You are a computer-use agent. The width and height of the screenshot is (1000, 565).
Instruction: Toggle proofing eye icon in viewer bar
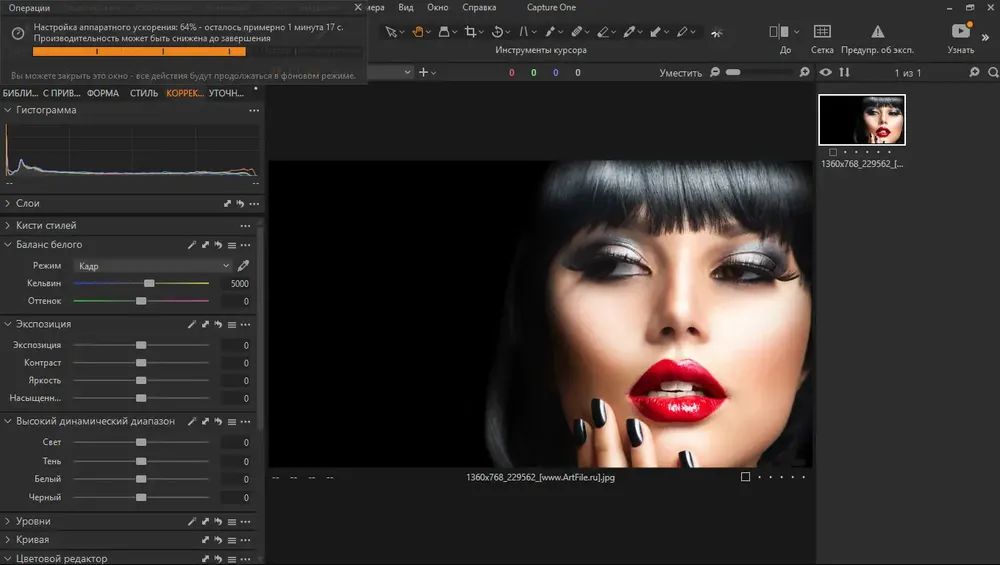tap(825, 72)
